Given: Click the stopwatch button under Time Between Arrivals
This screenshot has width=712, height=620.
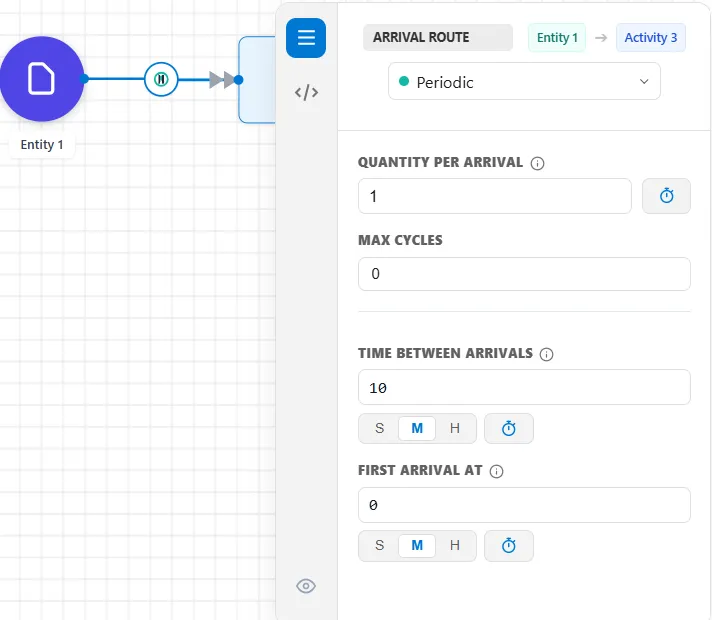Looking at the screenshot, I should pyautogui.click(x=509, y=428).
